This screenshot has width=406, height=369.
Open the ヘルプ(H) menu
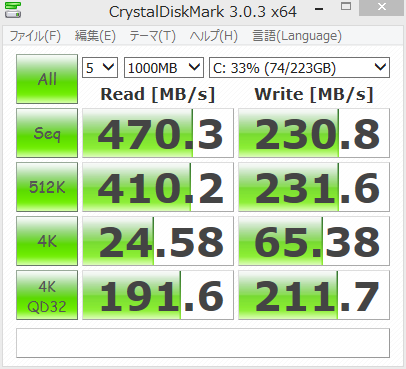214,36
